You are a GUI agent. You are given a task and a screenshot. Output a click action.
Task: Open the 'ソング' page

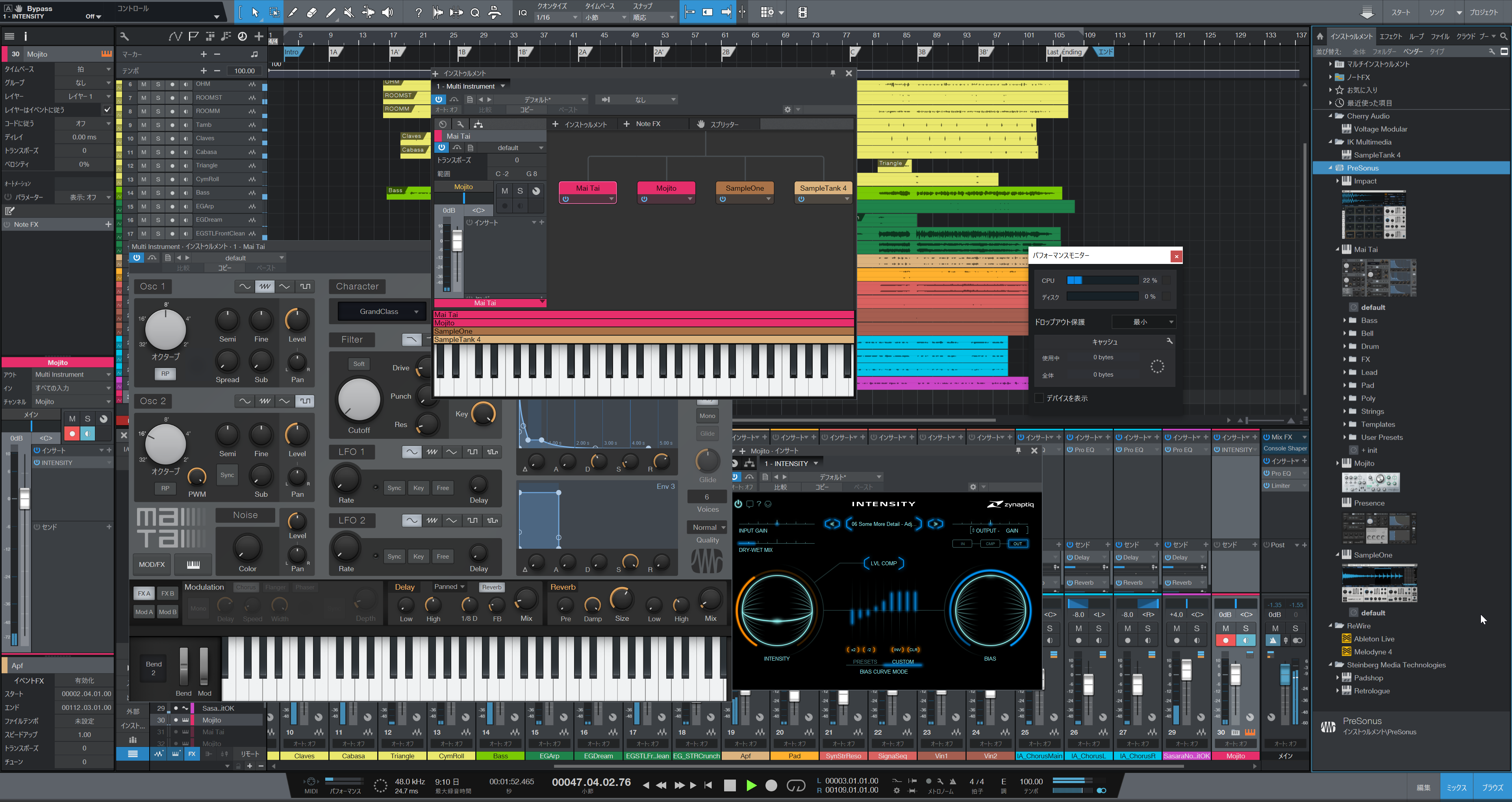[1436, 12]
